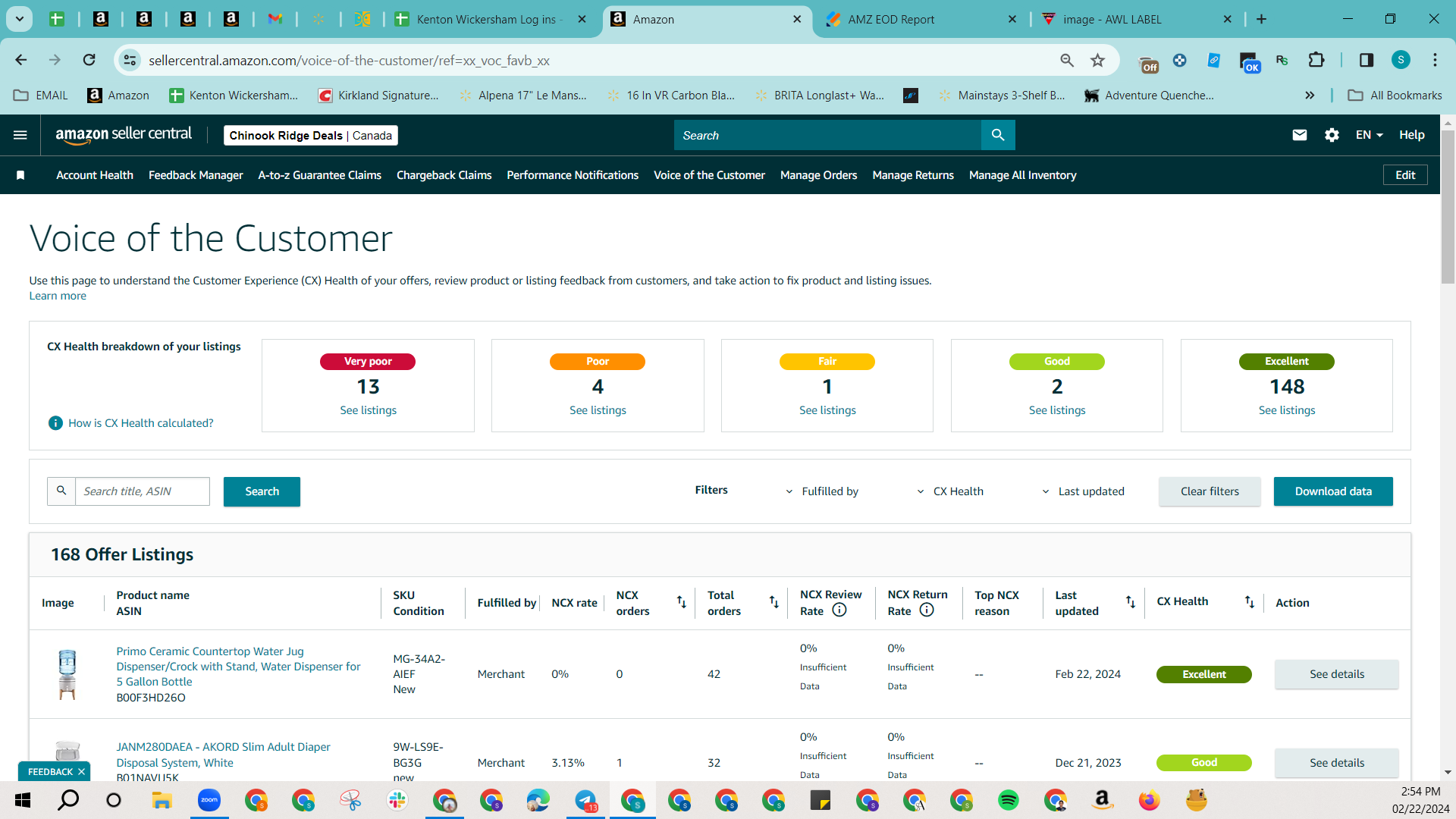Click the info icon beside CX Health calculated

(55, 423)
